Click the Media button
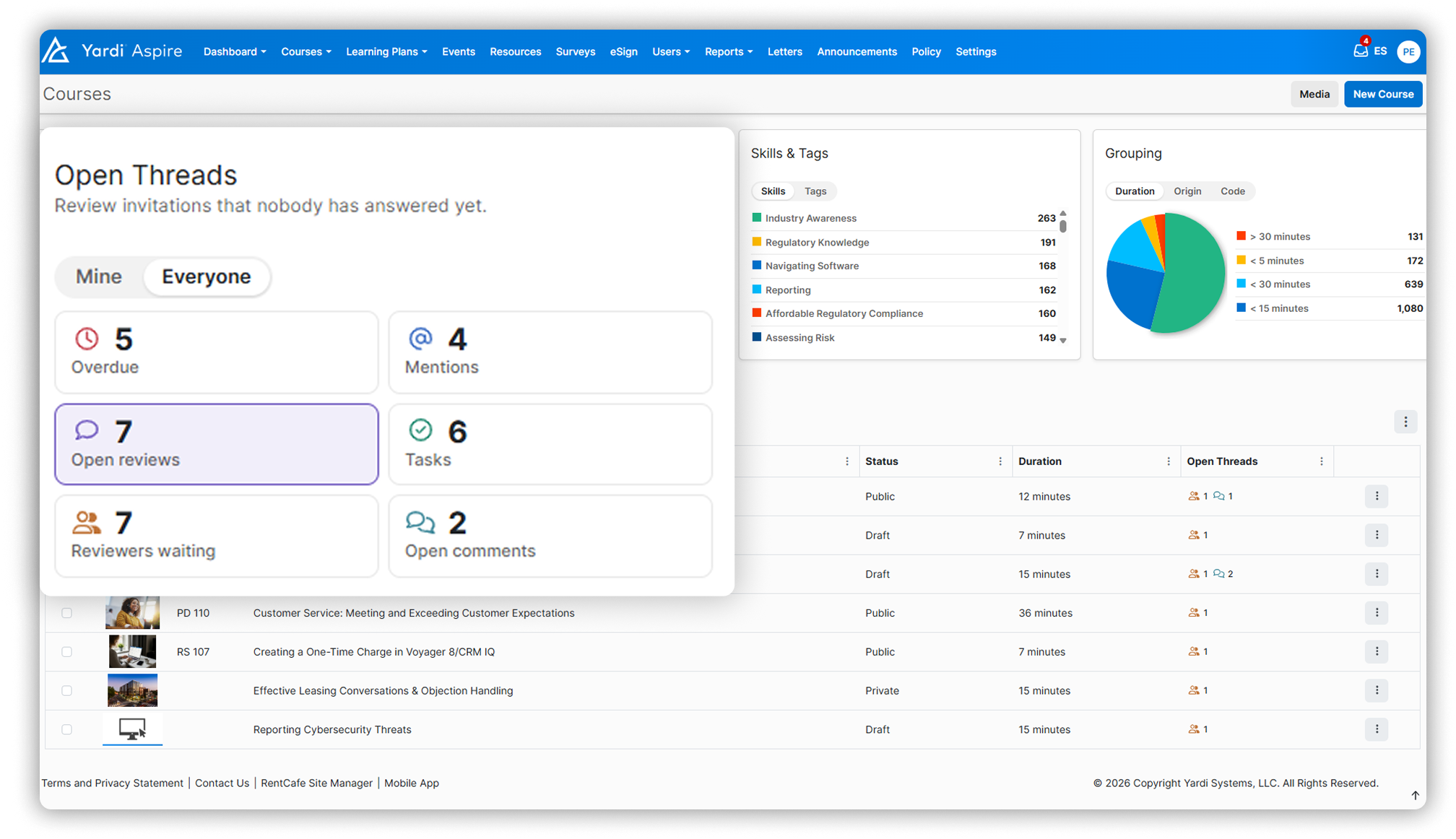The height and width of the screenshot is (839, 1456). [x=1314, y=94]
